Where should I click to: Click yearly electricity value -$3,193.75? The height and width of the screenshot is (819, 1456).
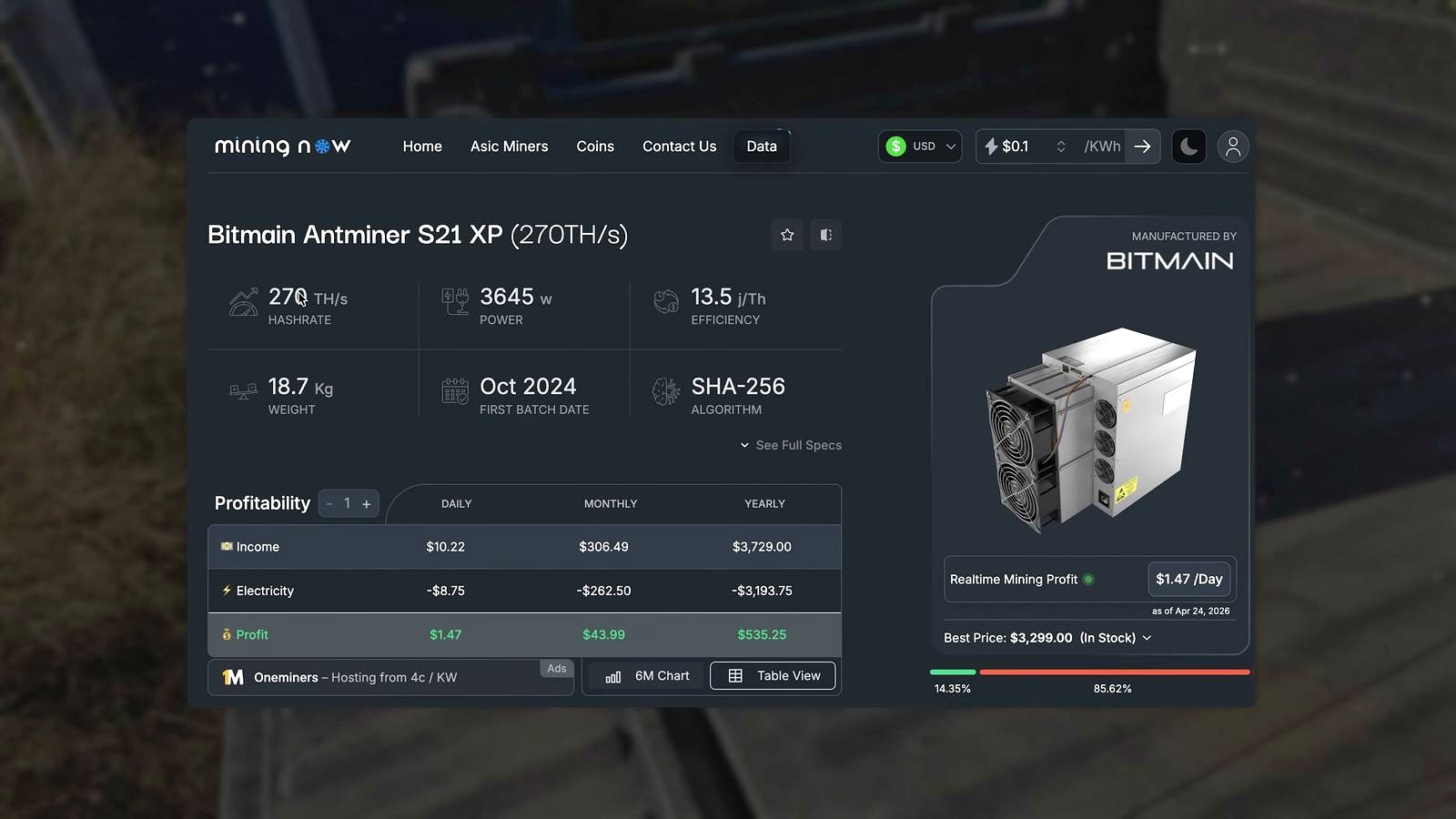[762, 591]
